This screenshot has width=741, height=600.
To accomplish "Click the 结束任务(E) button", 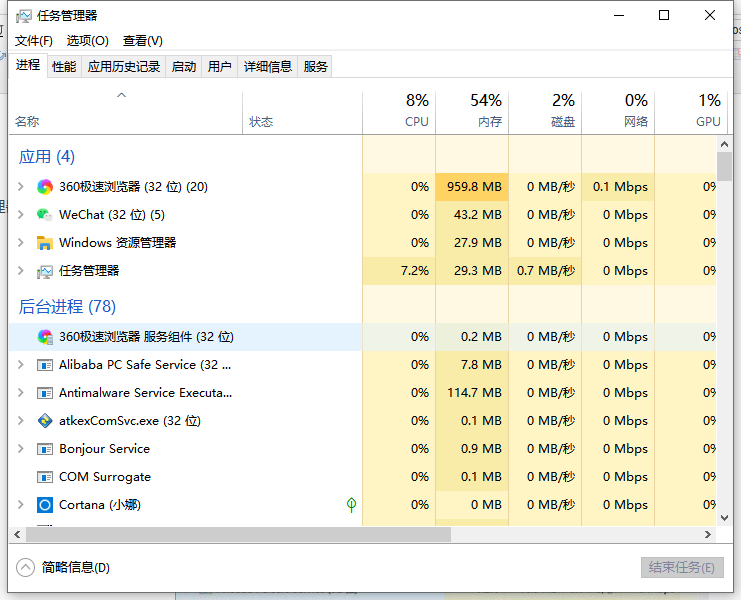I will click(682, 567).
